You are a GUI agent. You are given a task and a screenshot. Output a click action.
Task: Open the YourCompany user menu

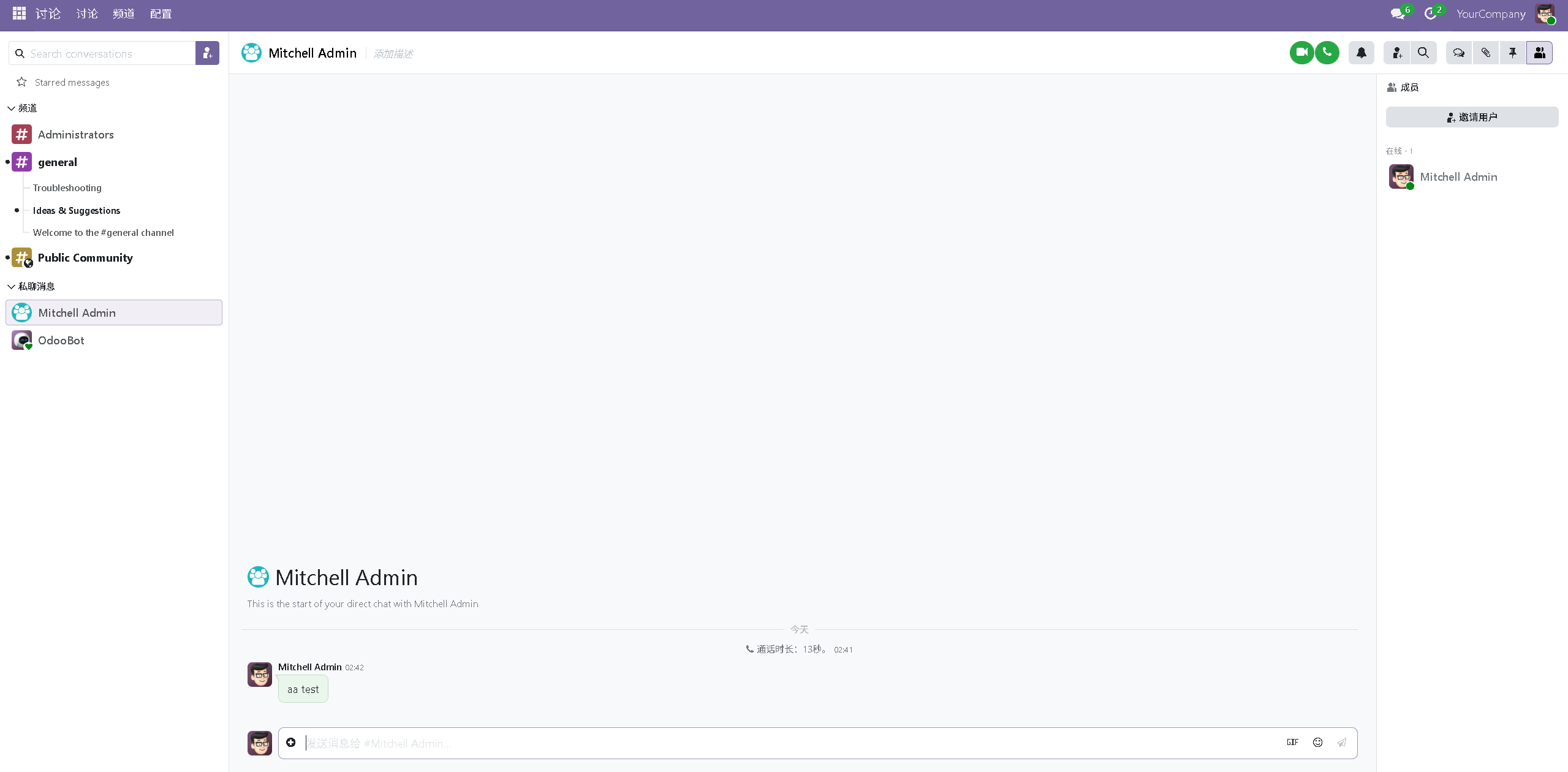[x=1490, y=13]
